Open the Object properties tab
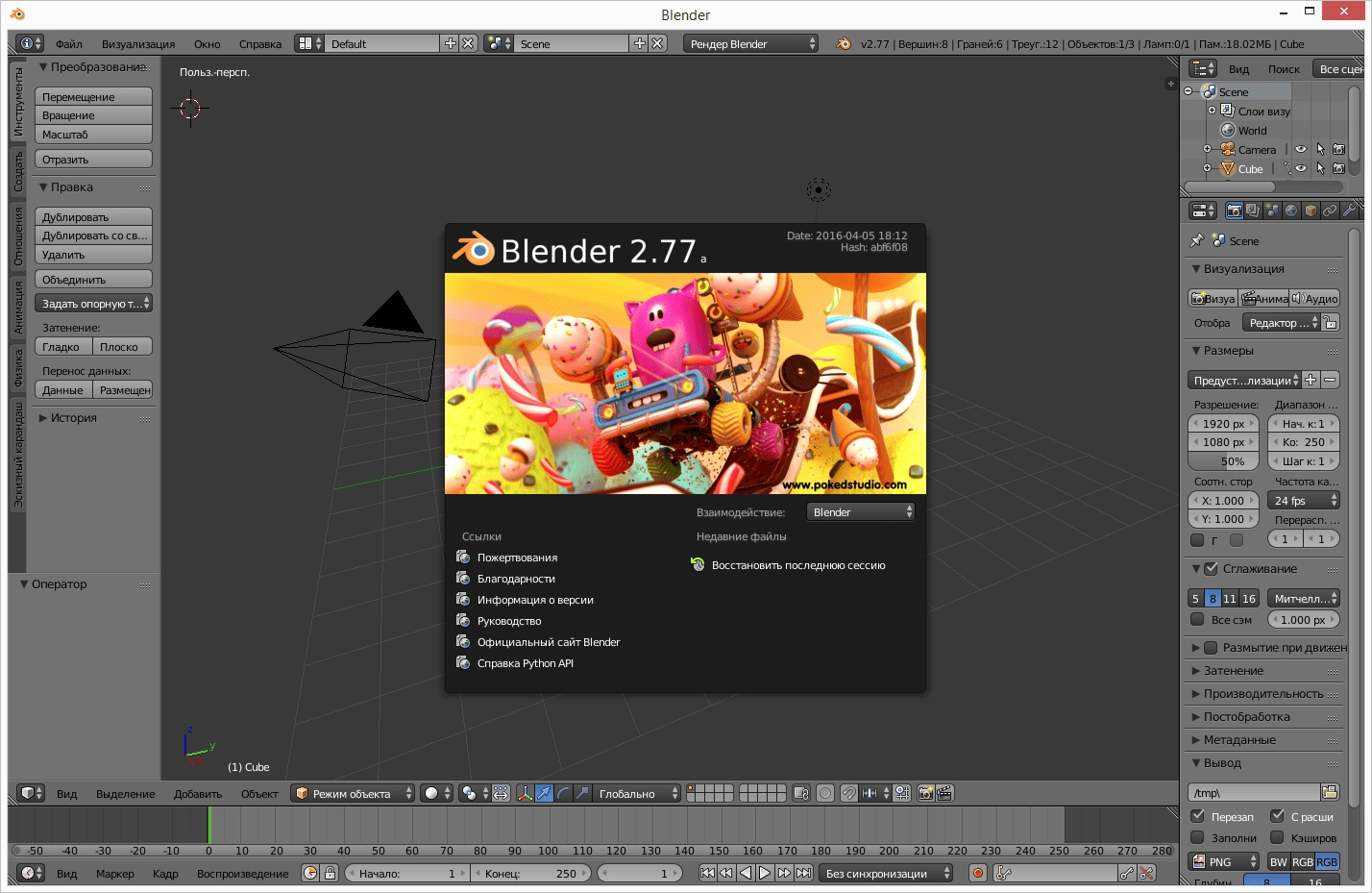Screen dimensions: 1372x893 [1311, 211]
